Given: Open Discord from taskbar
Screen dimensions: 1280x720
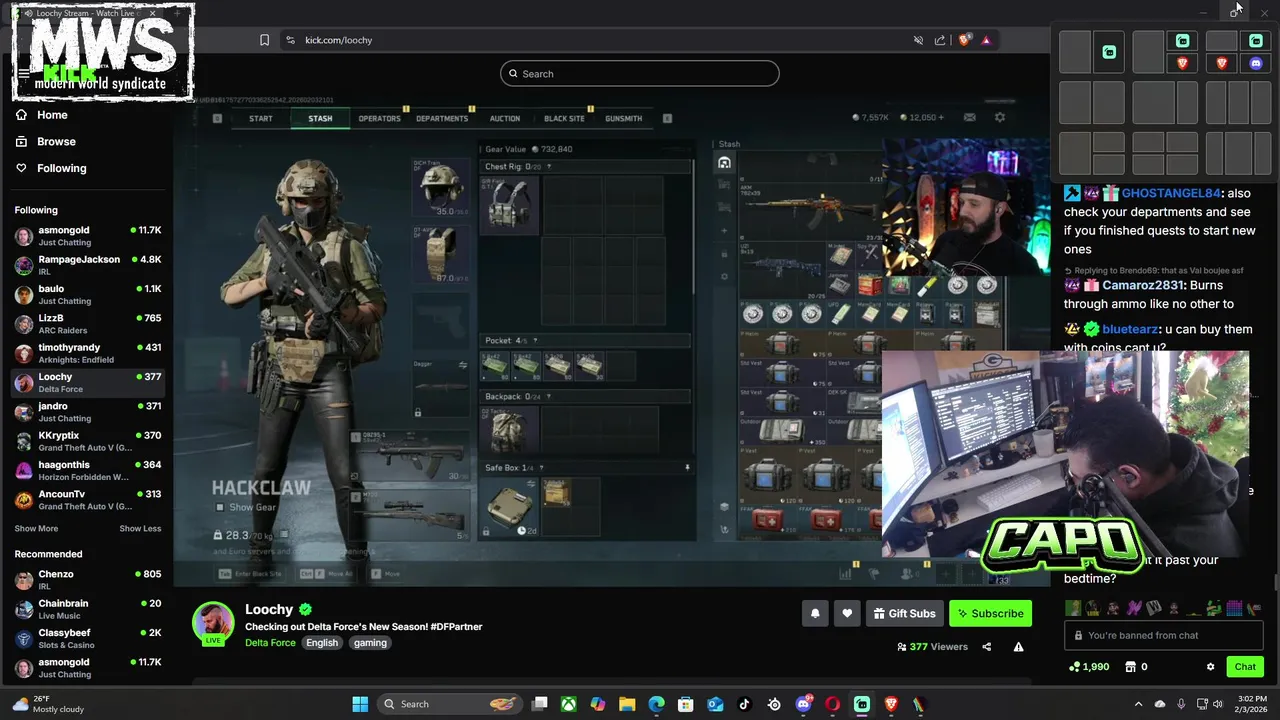Looking at the screenshot, I should point(803,704).
